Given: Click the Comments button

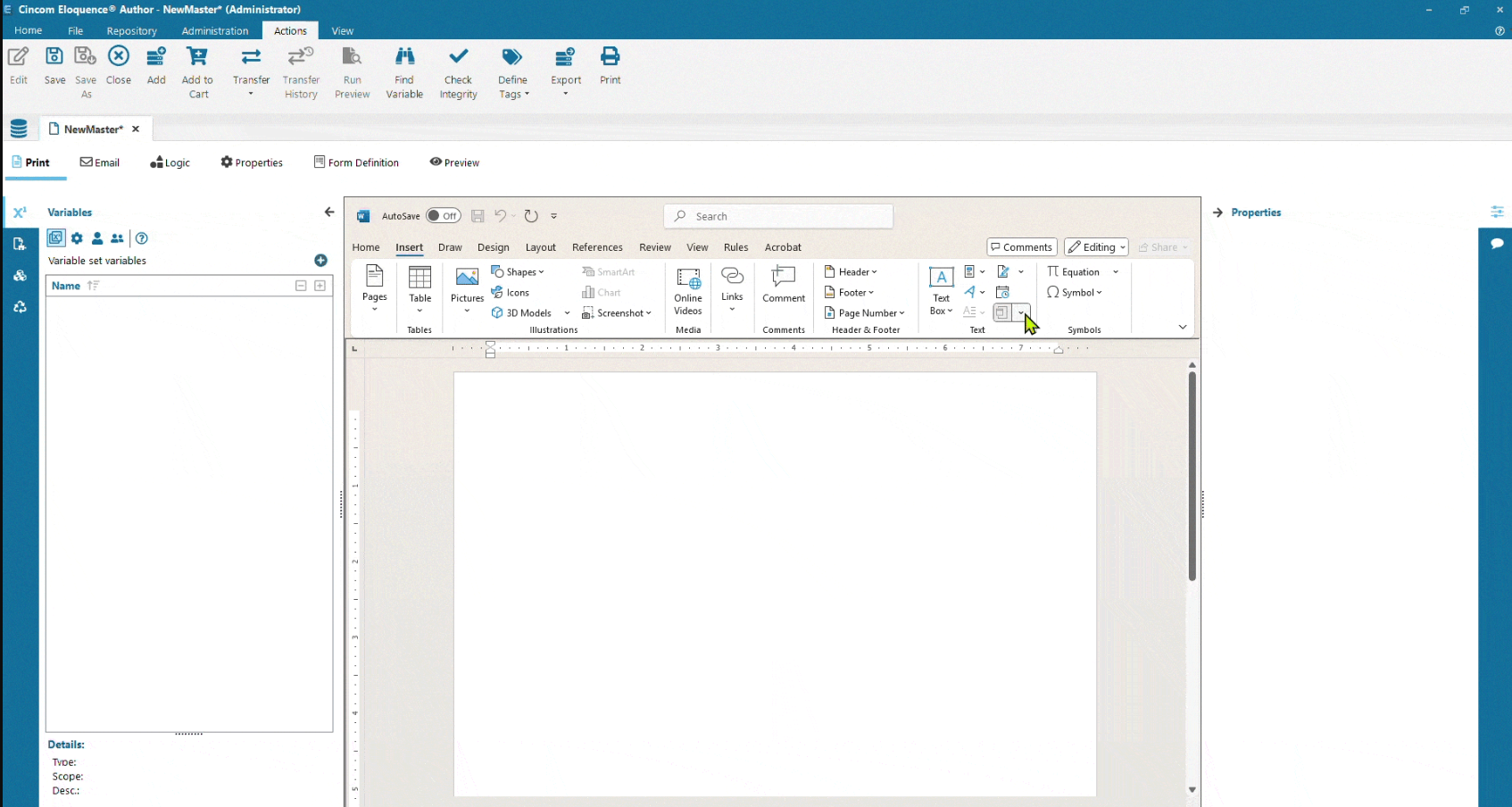Looking at the screenshot, I should coord(1021,247).
